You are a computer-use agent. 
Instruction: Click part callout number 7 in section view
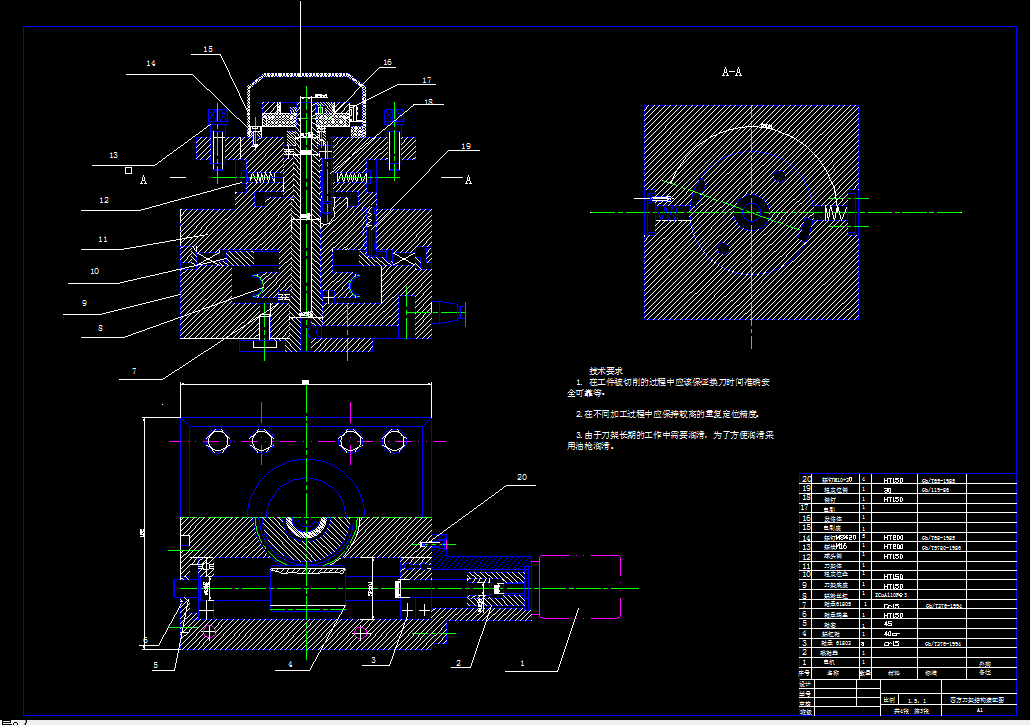(x=134, y=371)
